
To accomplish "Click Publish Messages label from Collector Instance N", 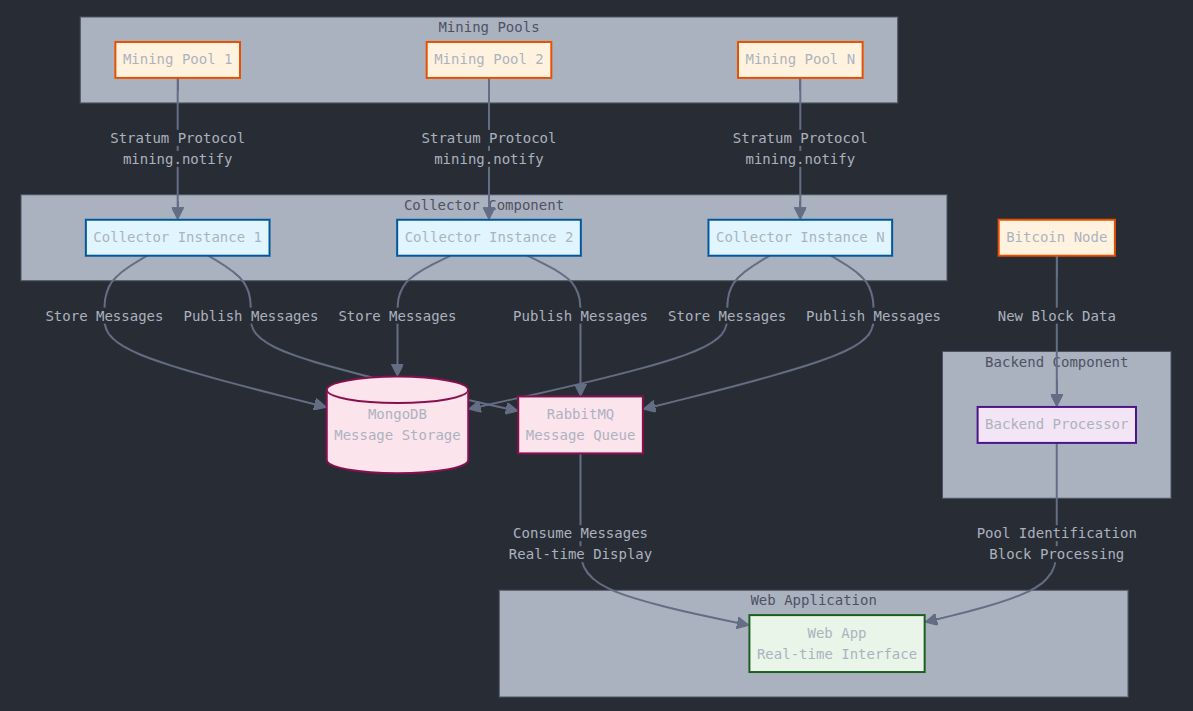I will tap(873, 316).
